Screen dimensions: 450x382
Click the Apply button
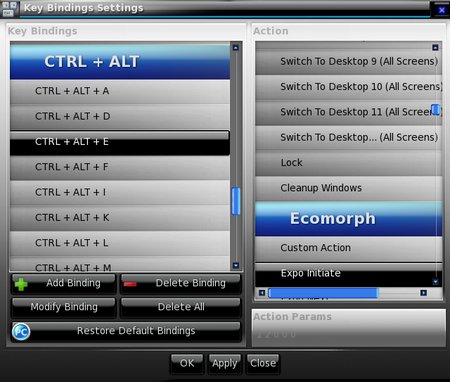pos(225,363)
